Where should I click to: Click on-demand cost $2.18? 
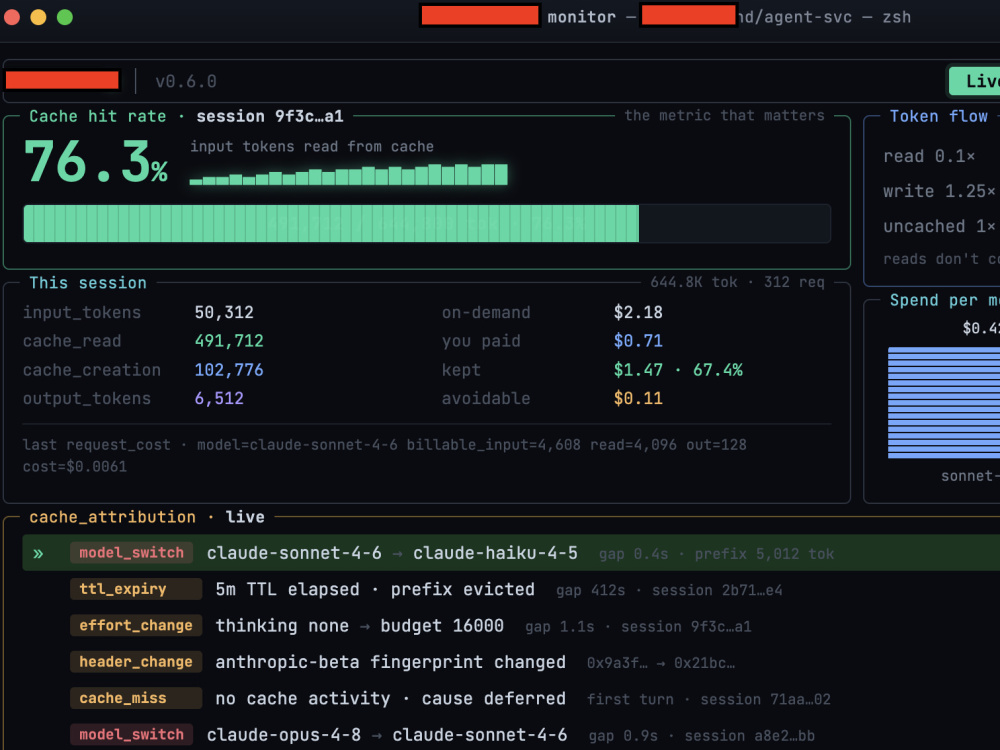click(x=638, y=312)
